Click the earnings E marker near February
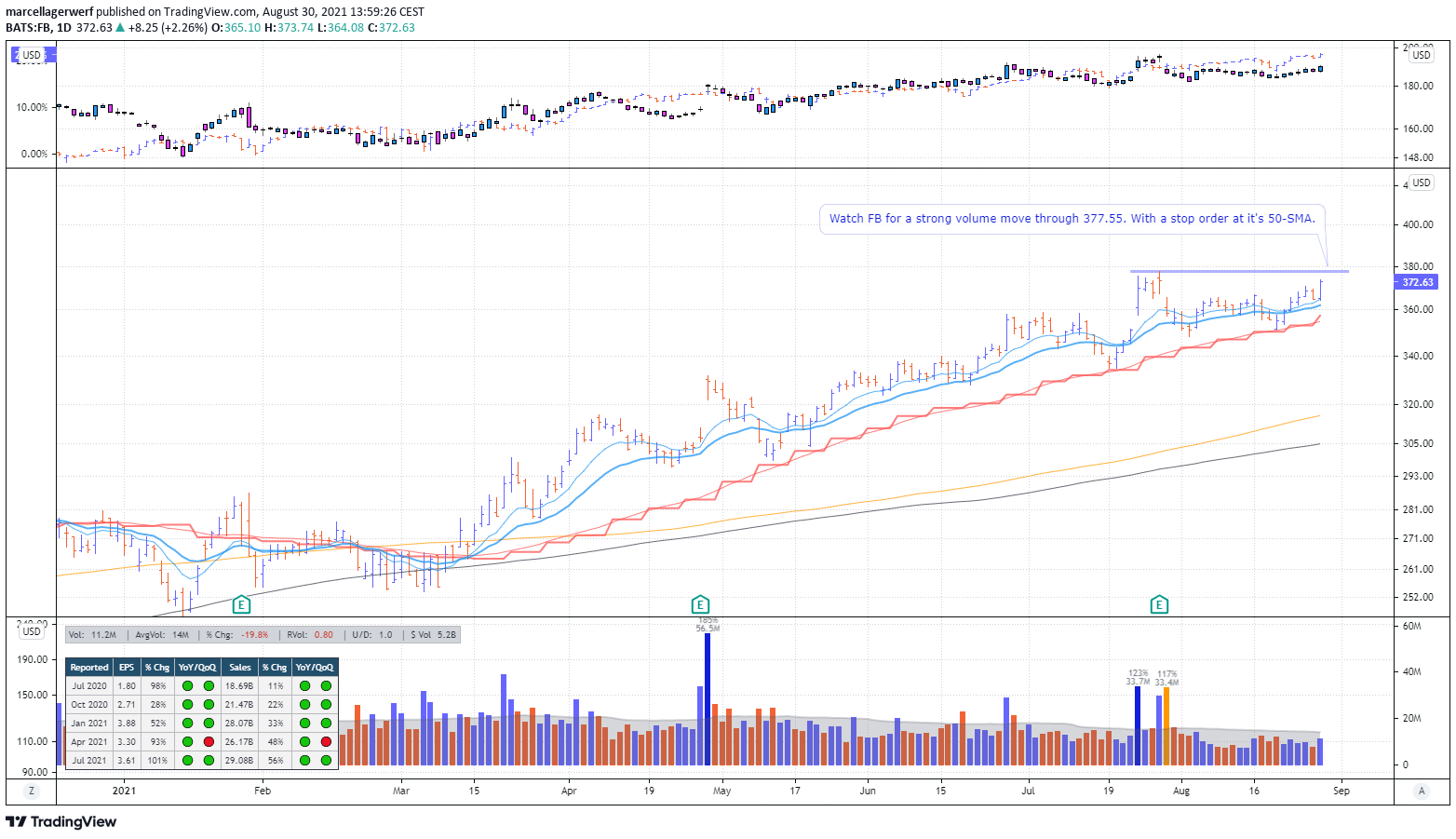This screenshot has width=1456, height=839. click(241, 604)
